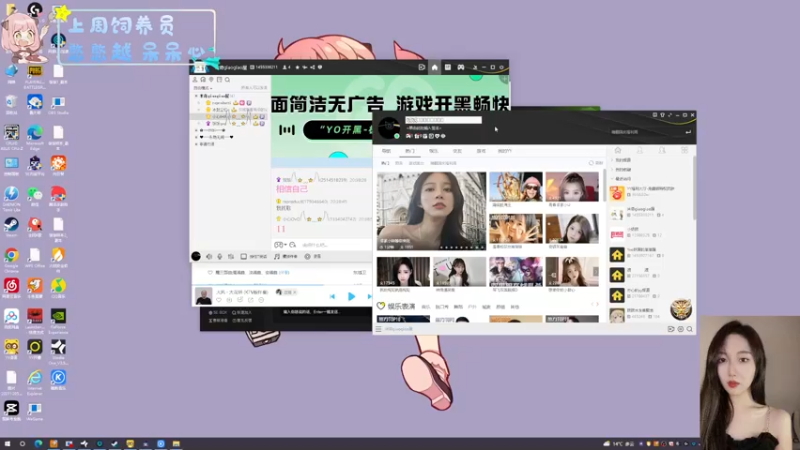This screenshot has height=450, width=800.
Task: Toggle the microphone icon in channel toolbar
Action: (220, 257)
